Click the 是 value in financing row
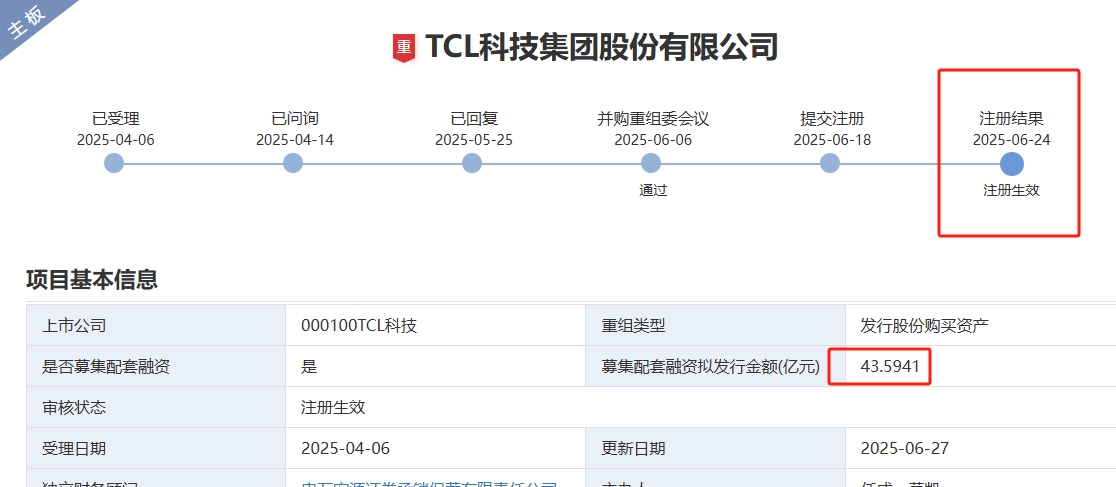1116x487 pixels. (309, 367)
